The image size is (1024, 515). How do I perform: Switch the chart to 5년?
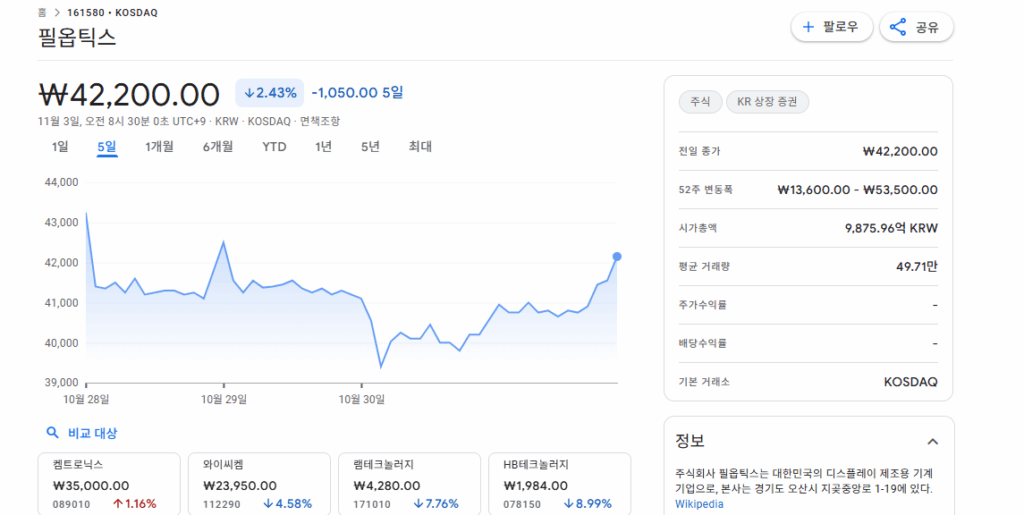tap(370, 147)
